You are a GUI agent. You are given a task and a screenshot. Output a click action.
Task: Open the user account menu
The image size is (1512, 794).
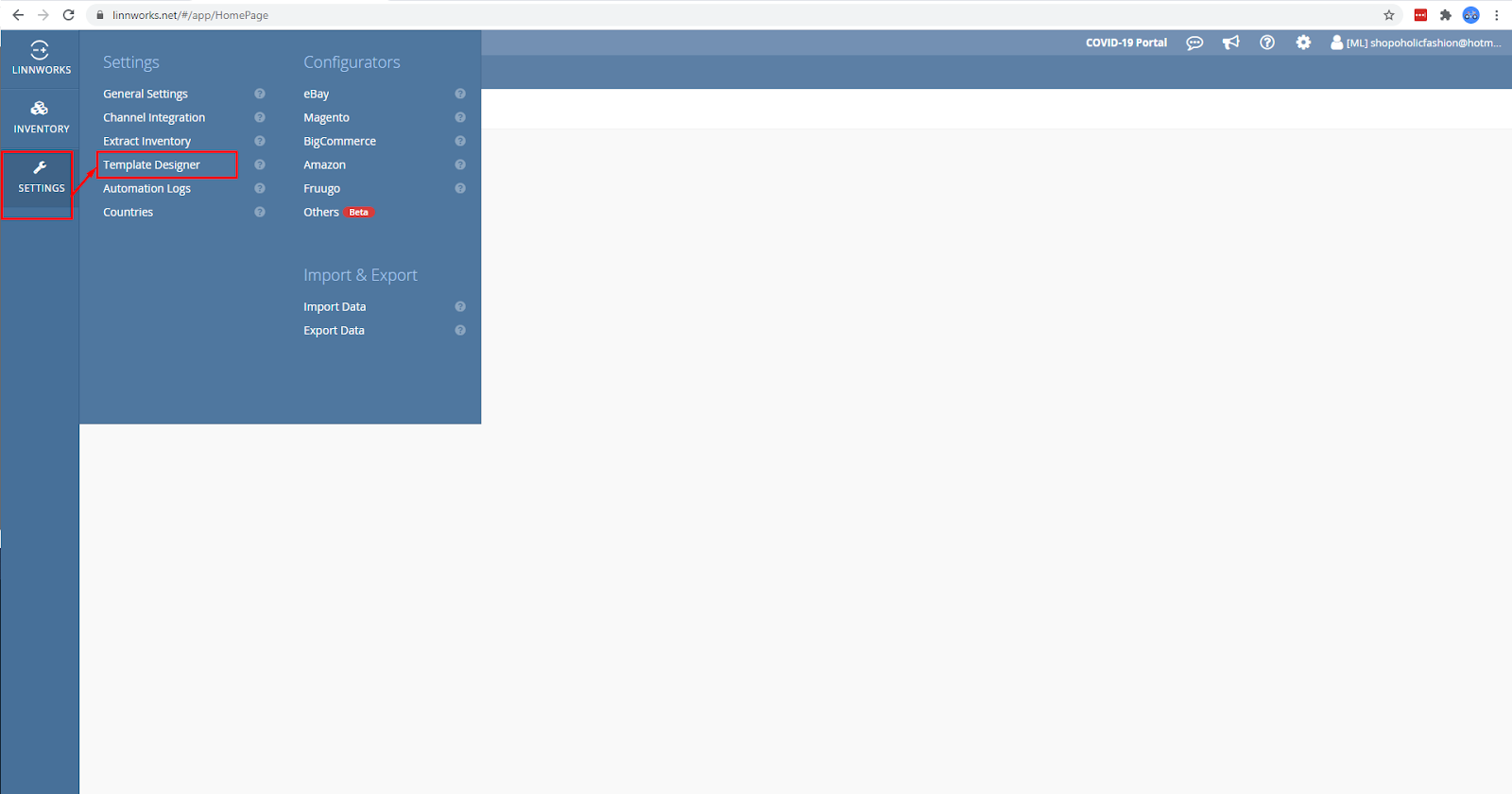click(1415, 43)
